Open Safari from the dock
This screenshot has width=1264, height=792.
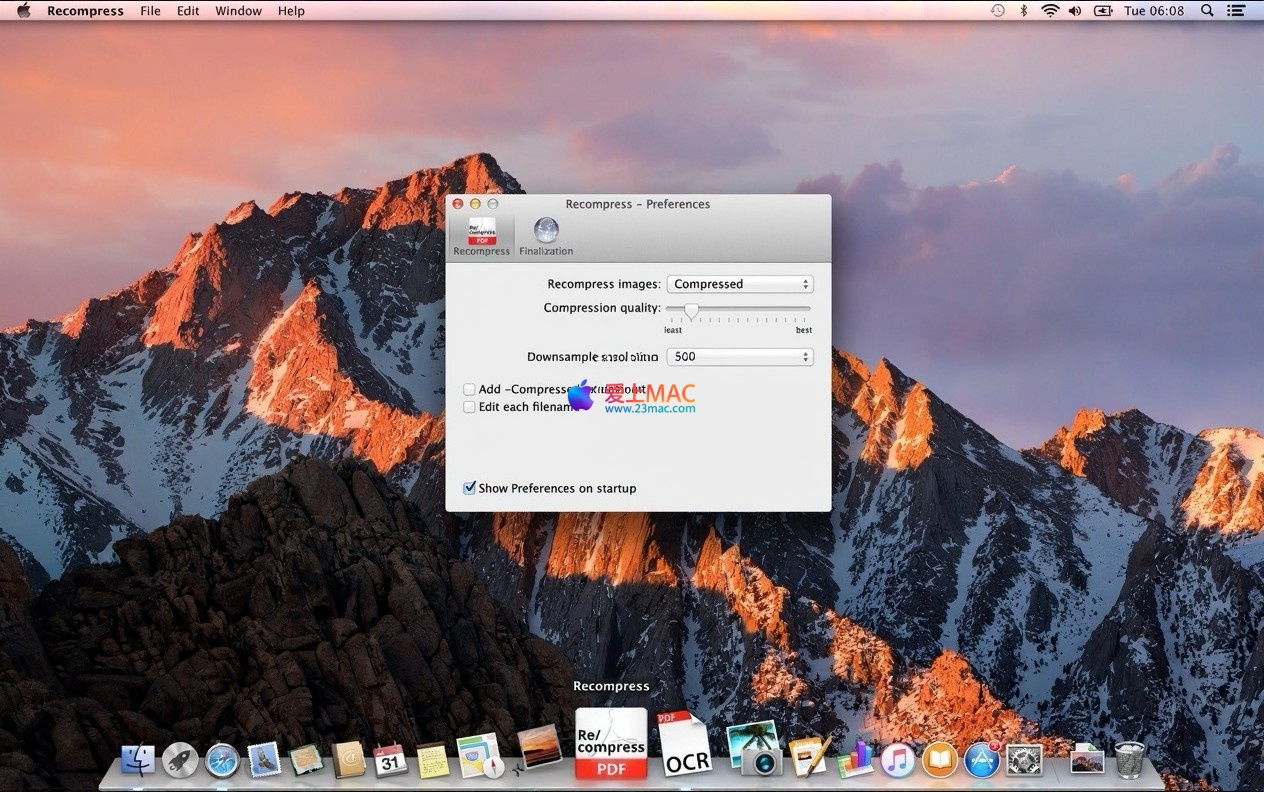click(222, 760)
